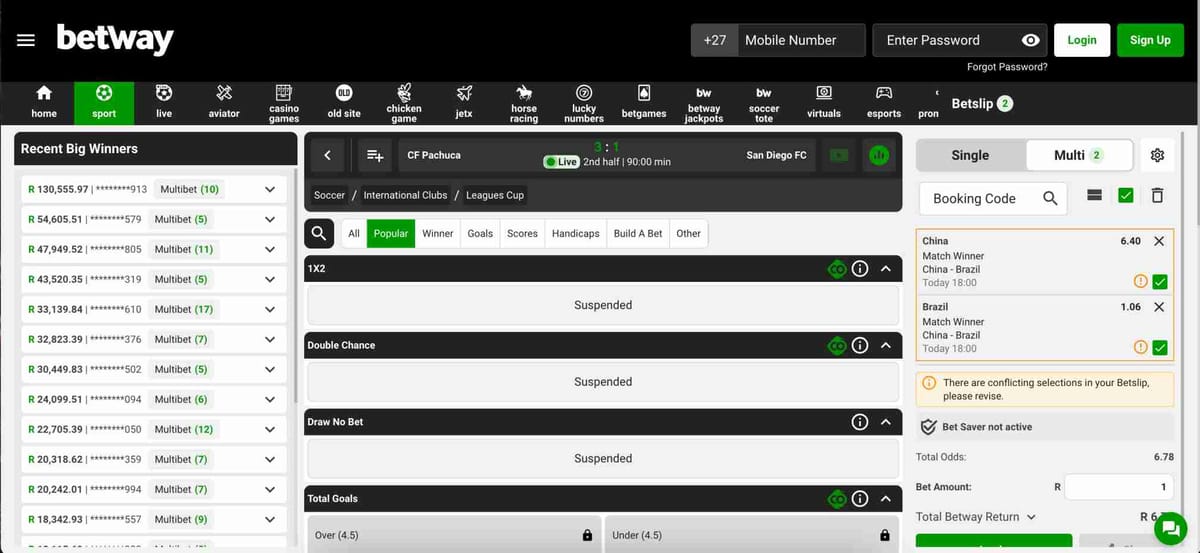
Task: Toggle password visibility eye icon
Action: pyautogui.click(x=1031, y=40)
